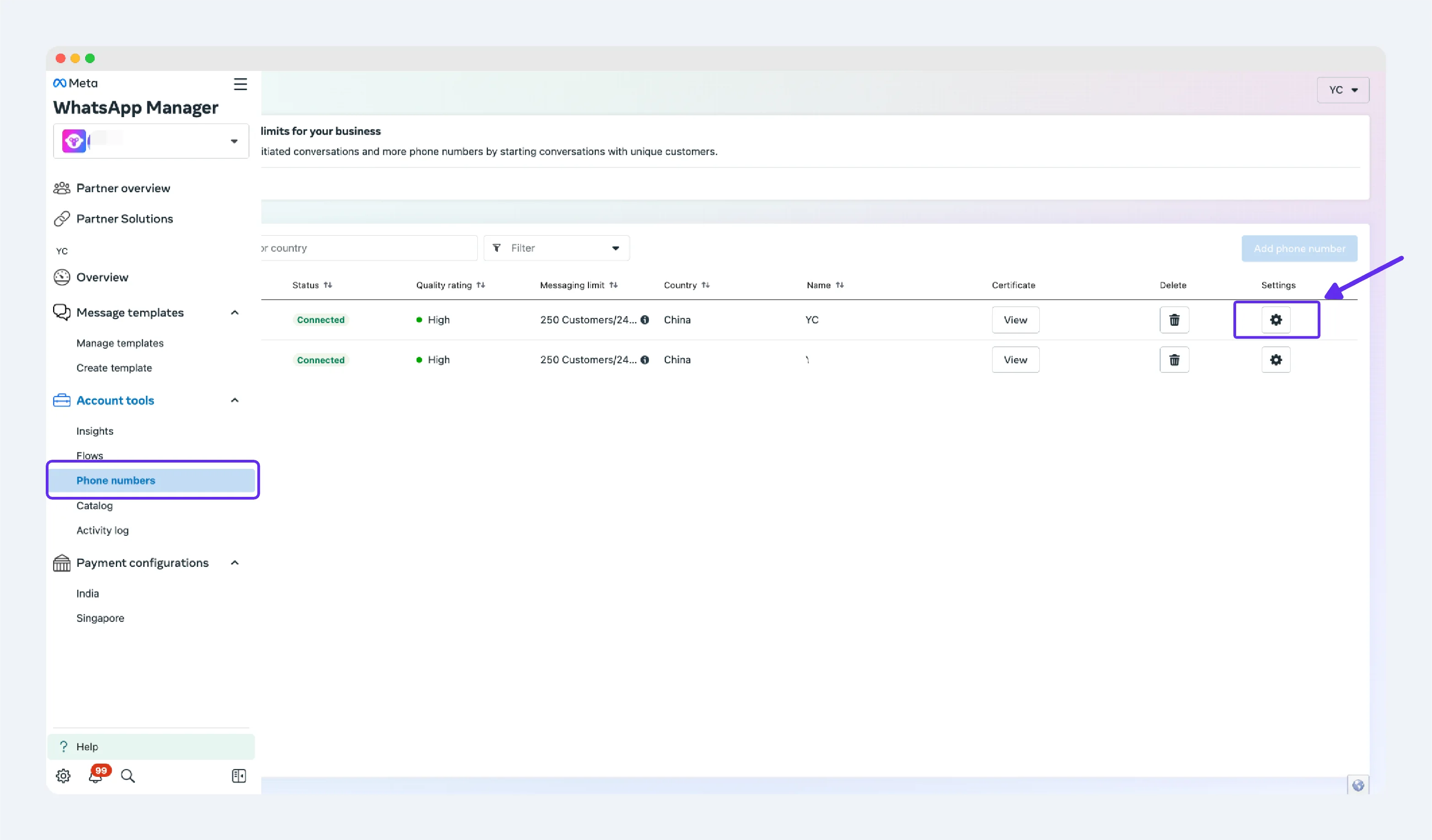The image size is (1432, 840).
Task: Click the Add phone number button
Action: coord(1299,248)
